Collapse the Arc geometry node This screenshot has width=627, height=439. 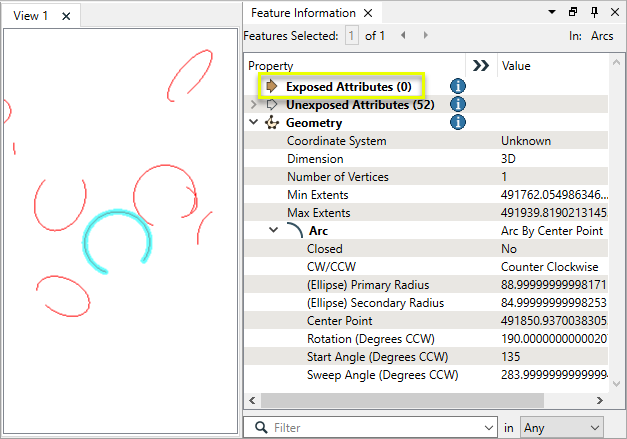click(x=273, y=230)
